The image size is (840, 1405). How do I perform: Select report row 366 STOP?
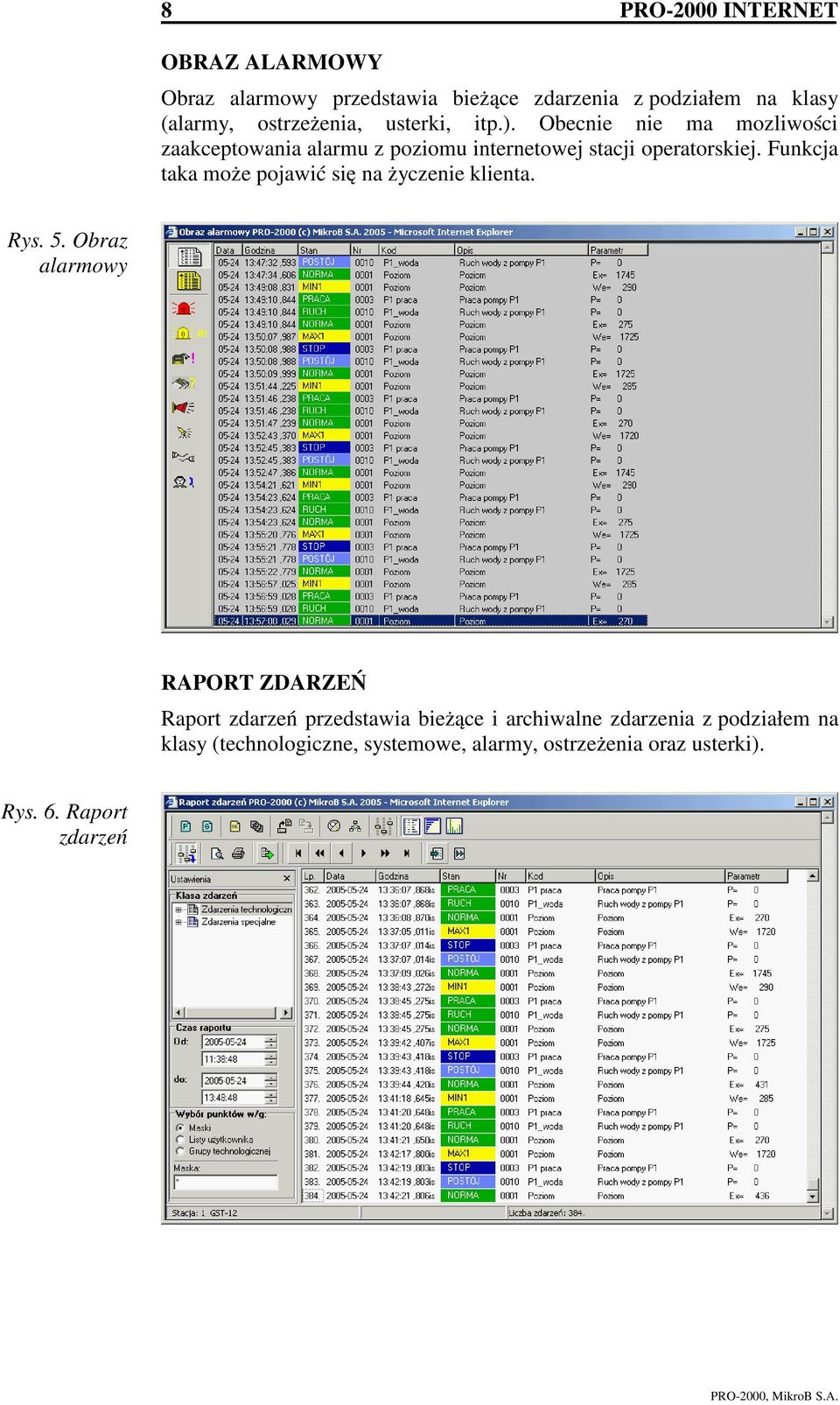click(554, 945)
